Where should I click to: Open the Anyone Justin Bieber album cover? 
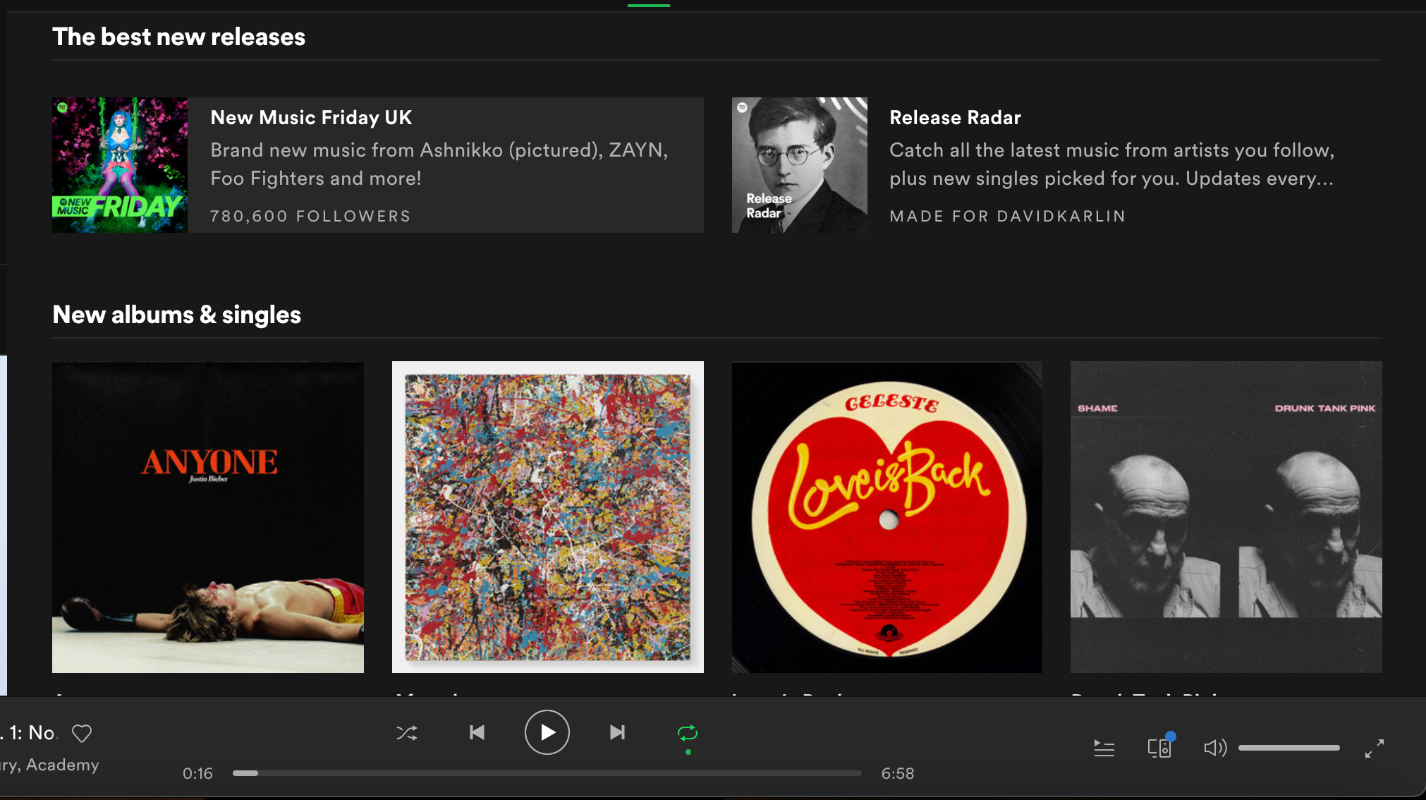(208, 517)
